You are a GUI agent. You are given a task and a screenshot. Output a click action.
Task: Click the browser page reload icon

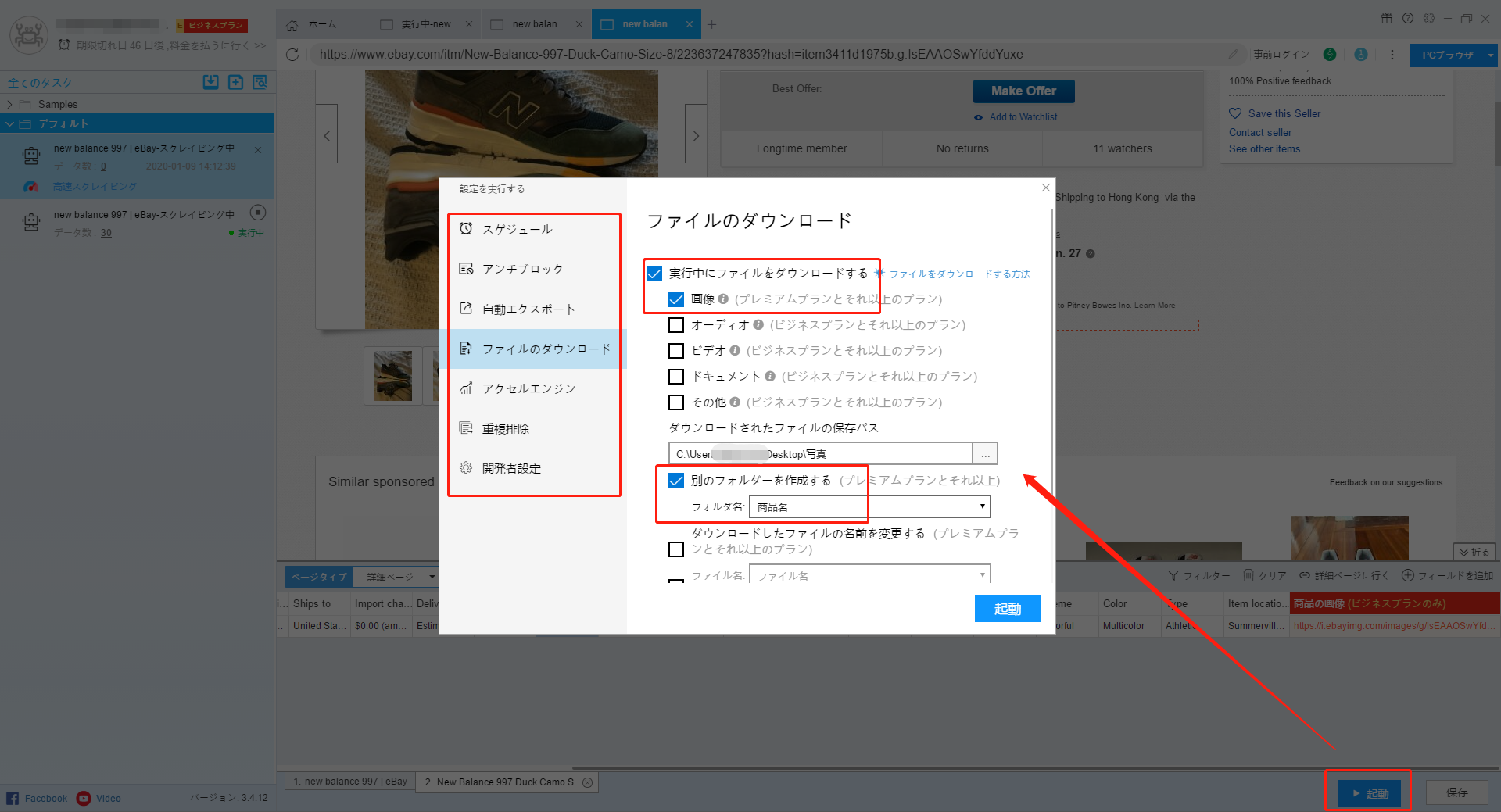pyautogui.click(x=292, y=55)
